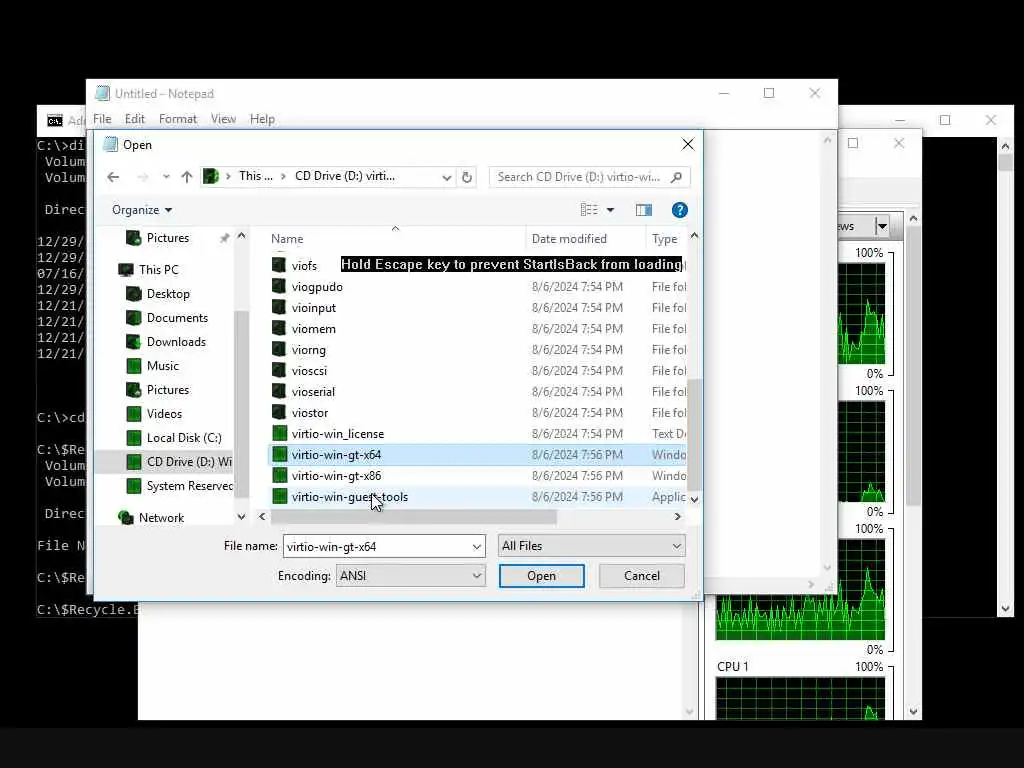Click the Refresh icon beside address bar

467,177
